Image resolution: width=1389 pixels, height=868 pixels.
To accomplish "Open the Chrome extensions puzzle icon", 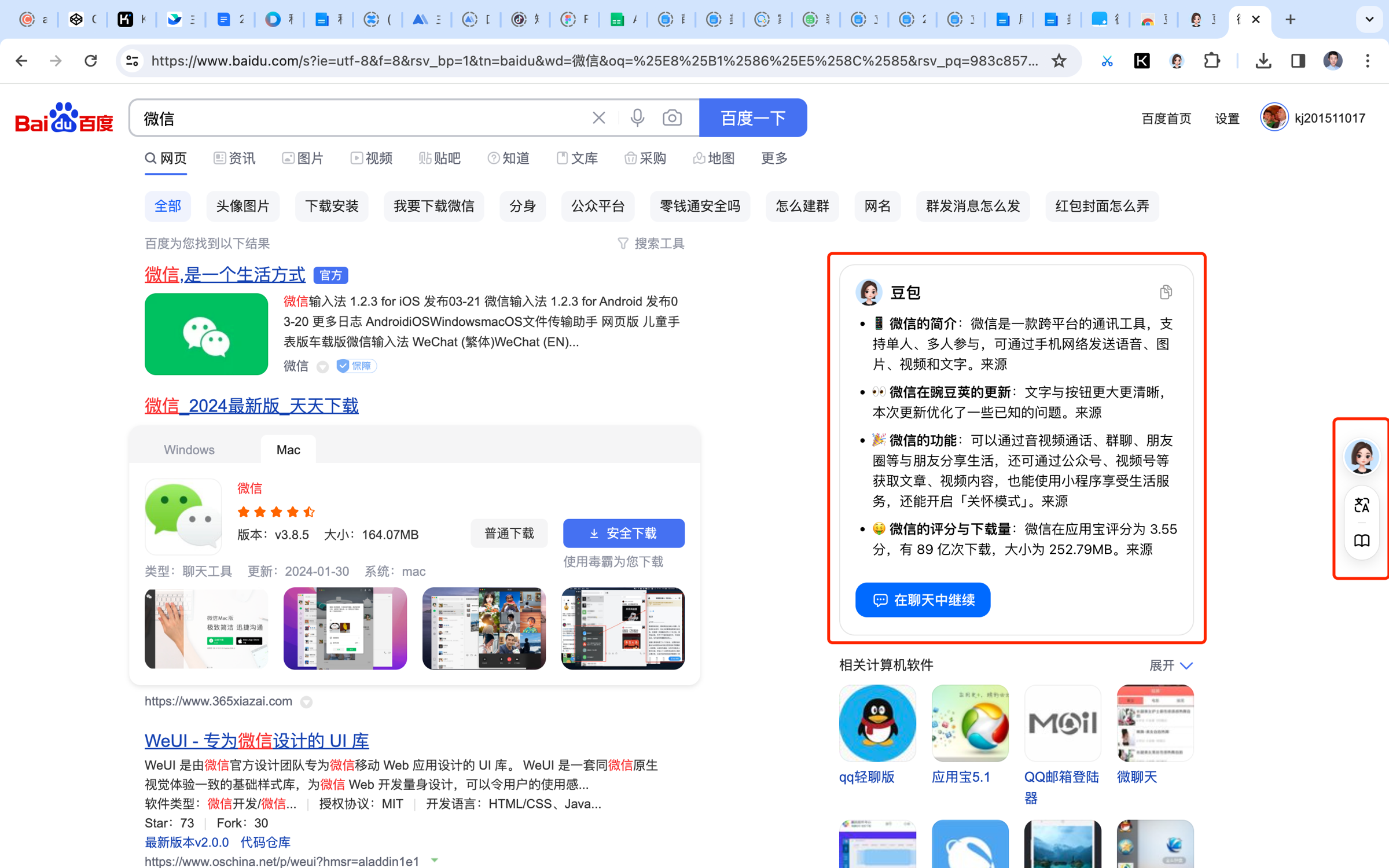I will (x=1211, y=61).
